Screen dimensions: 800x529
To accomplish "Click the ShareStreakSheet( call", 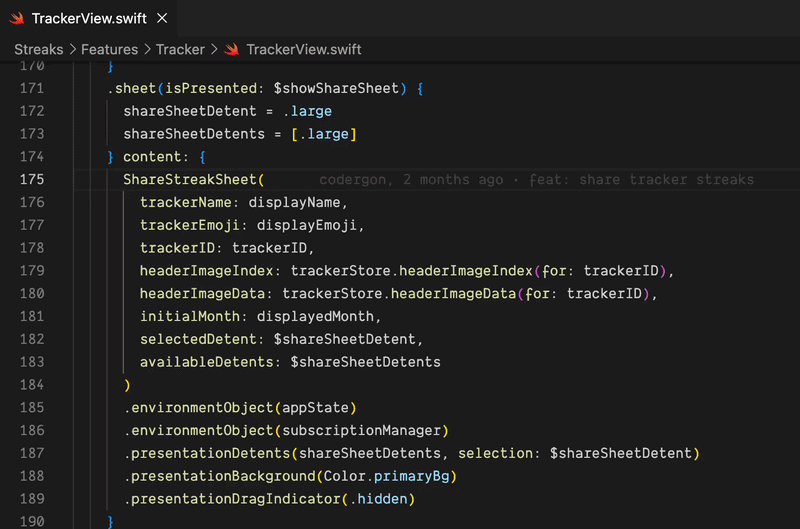I will [194, 180].
